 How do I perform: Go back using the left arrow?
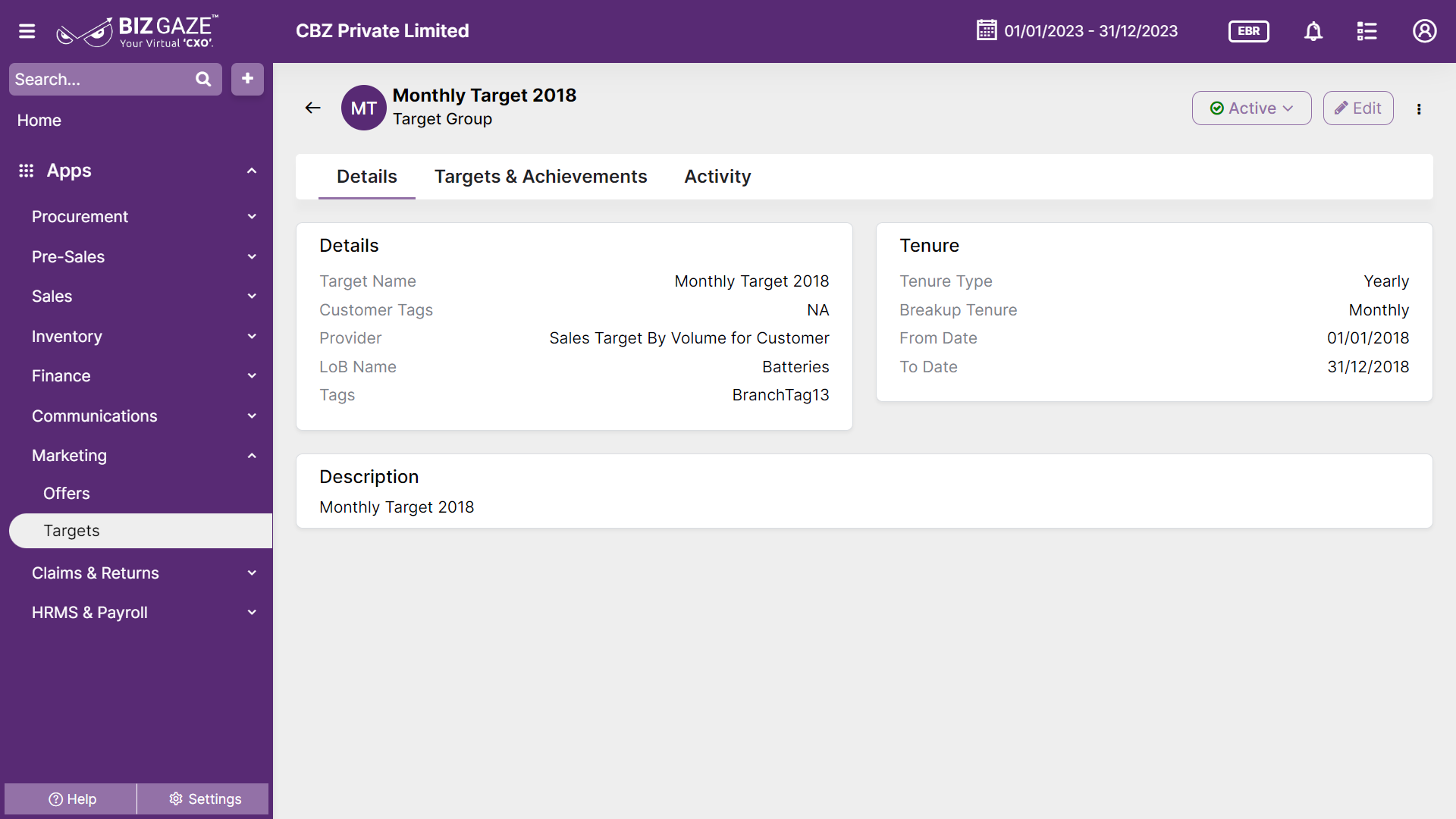[x=312, y=108]
